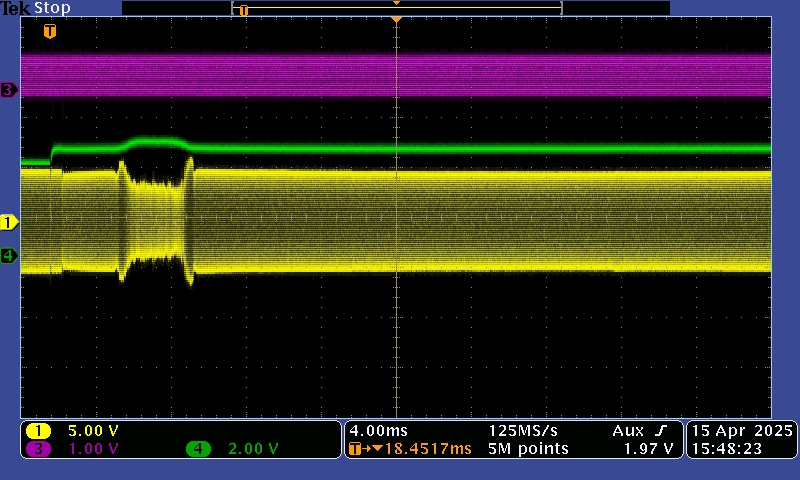Click the Stop acquisition status
Viewport: 800px width, 480px height.
(x=53, y=8)
